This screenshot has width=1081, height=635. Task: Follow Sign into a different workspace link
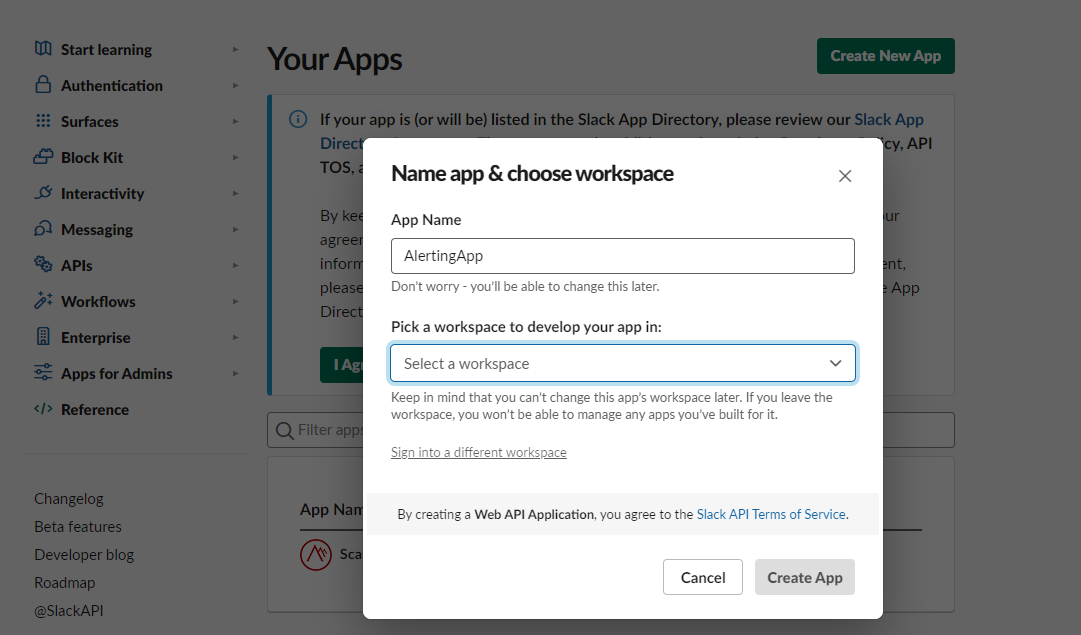coord(478,452)
